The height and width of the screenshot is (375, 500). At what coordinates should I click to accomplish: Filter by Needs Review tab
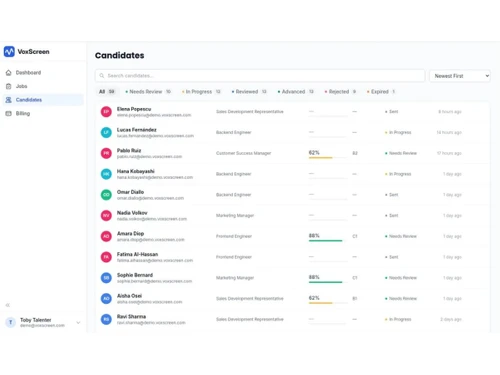148,92
